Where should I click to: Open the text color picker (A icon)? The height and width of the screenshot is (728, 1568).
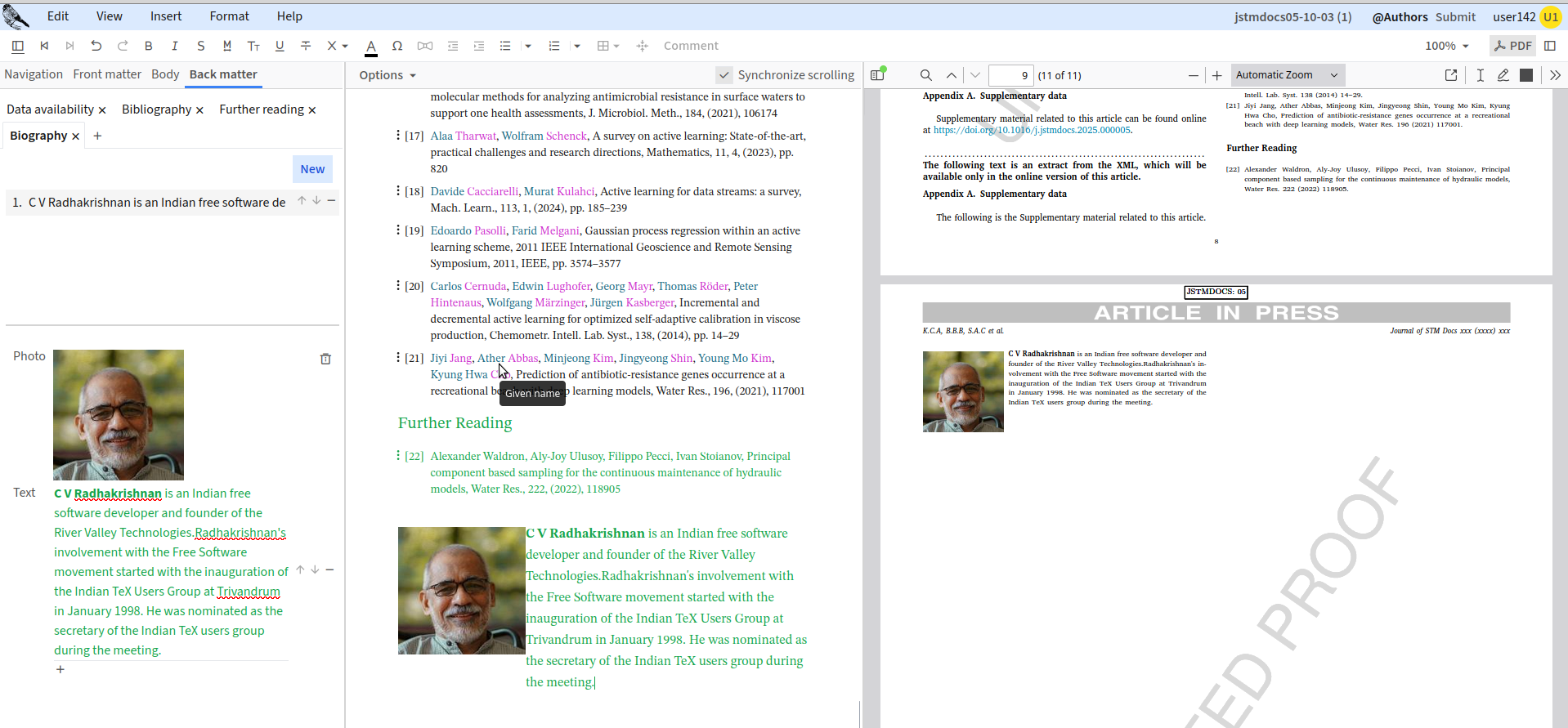[371, 46]
